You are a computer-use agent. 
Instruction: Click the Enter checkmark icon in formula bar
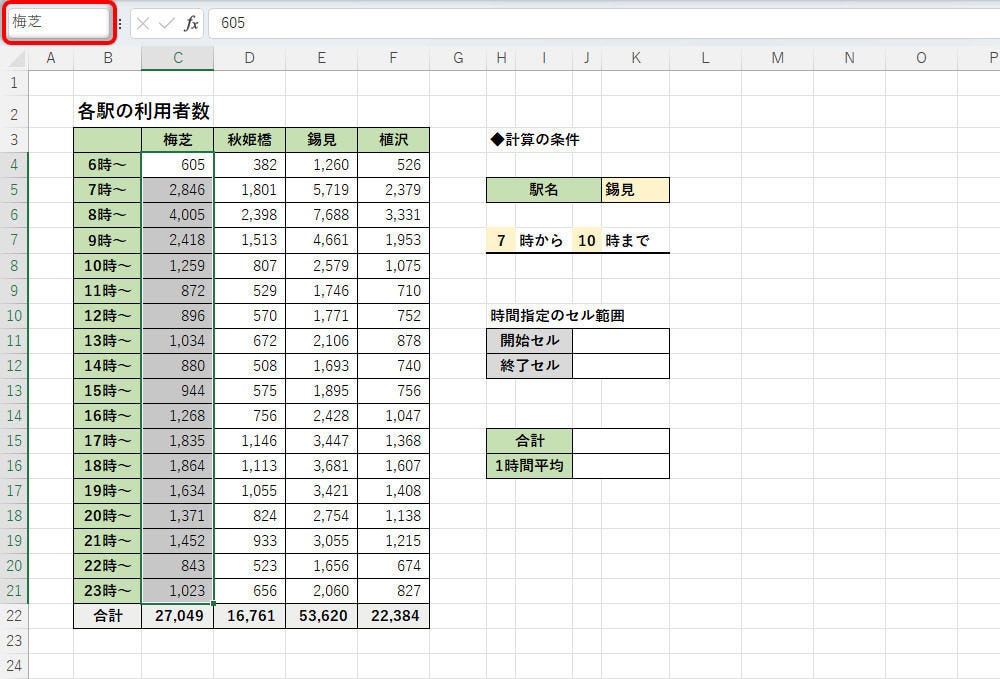[x=166, y=23]
